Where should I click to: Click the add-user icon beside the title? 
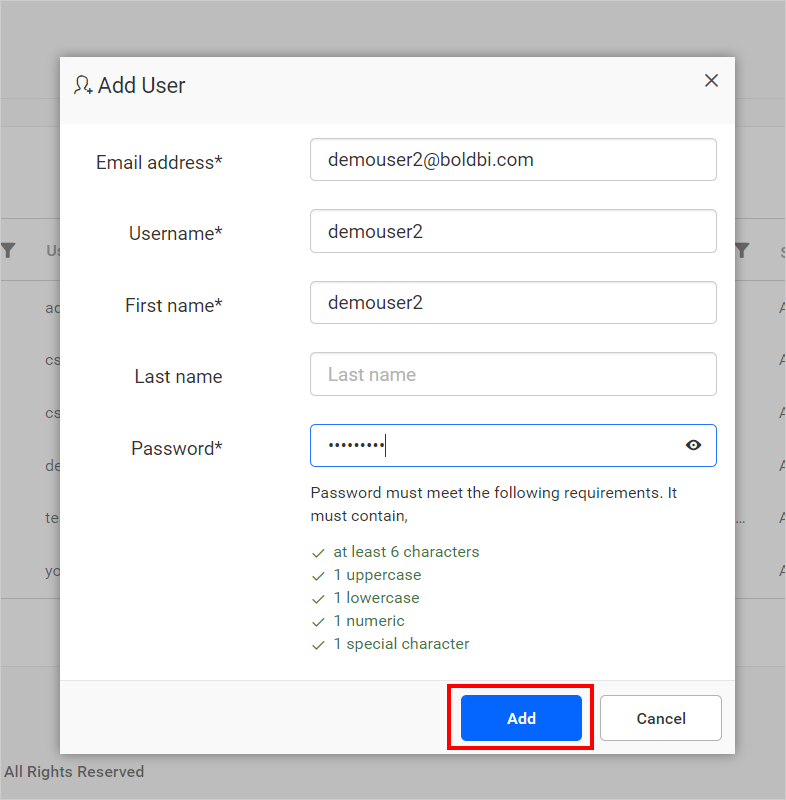(x=83, y=85)
